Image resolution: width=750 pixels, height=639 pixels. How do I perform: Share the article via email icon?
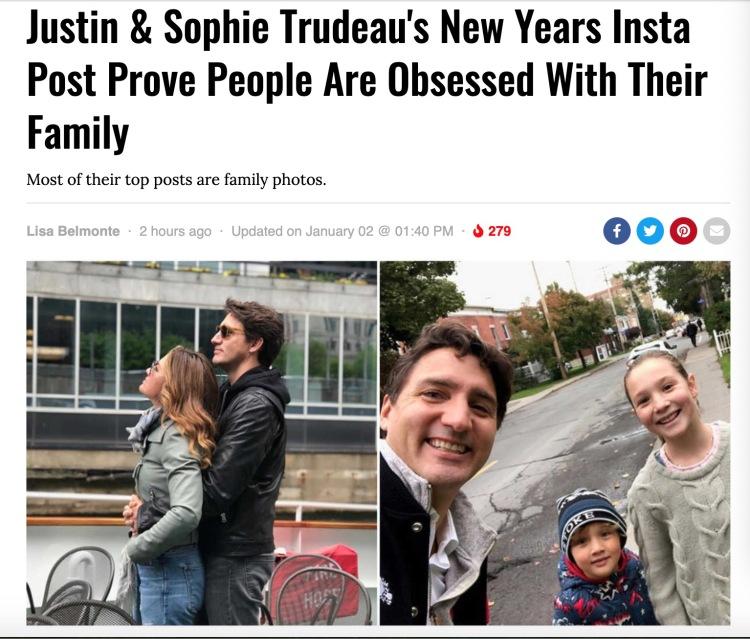[x=716, y=231]
